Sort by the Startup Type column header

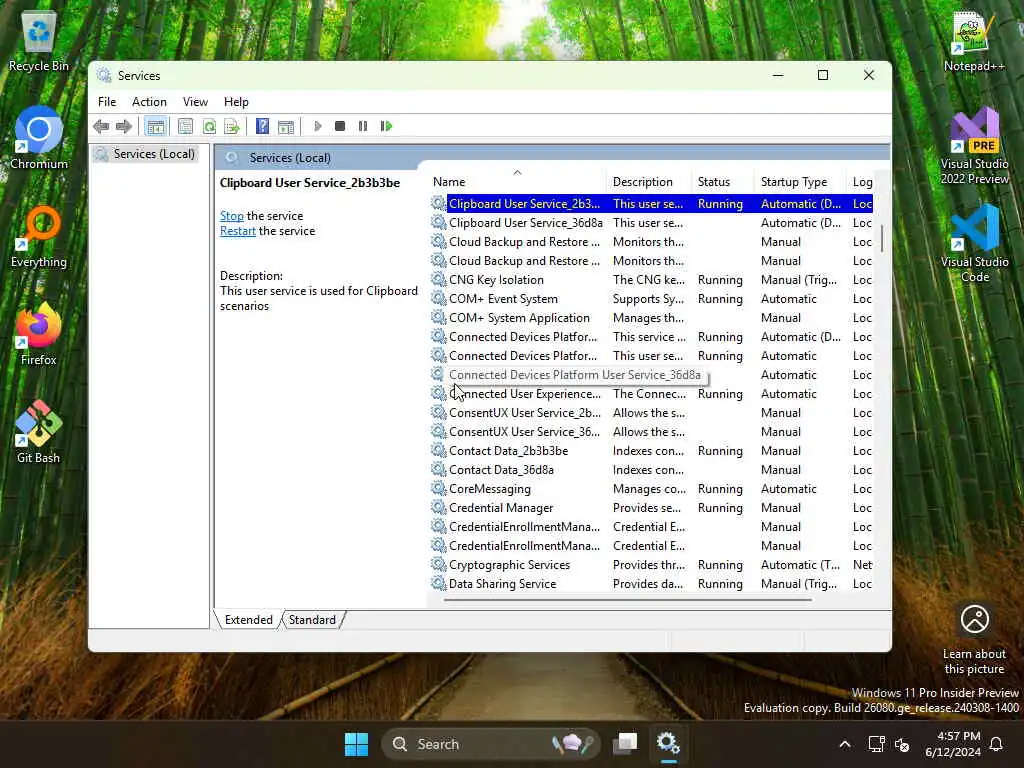point(801,182)
